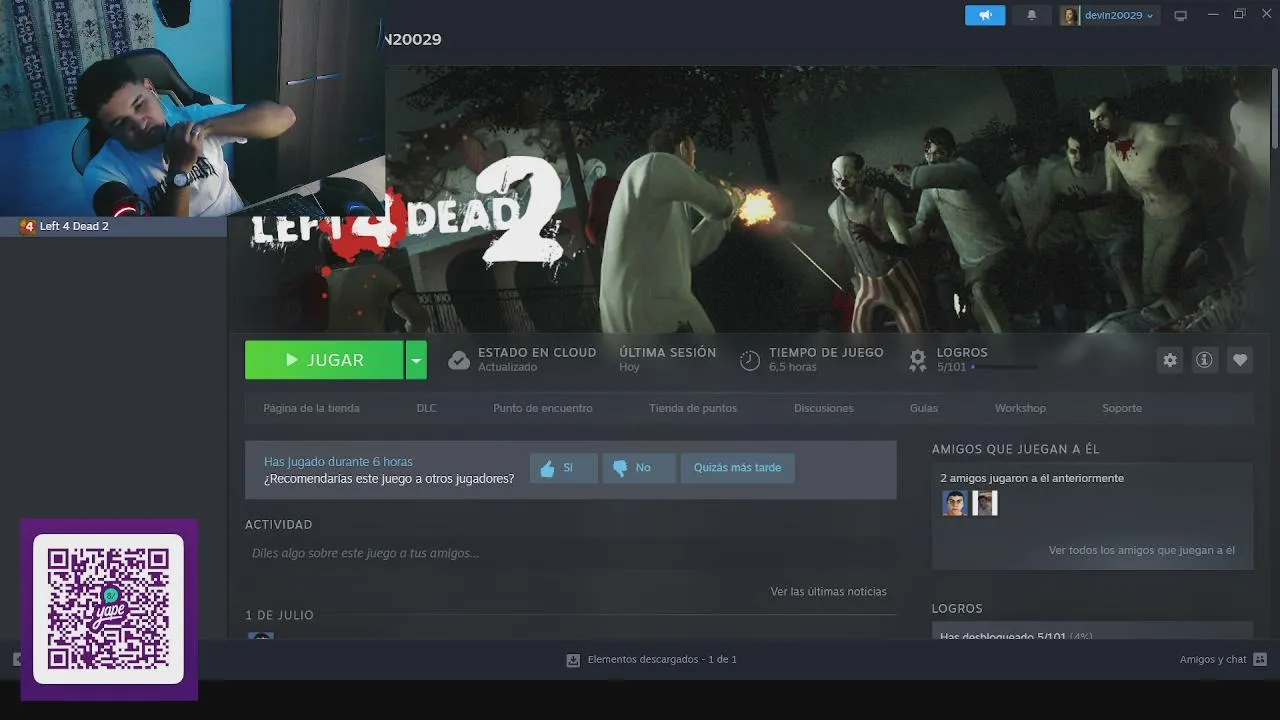1280x720 pixels.
Task: Click the activity text input field
Action: click(x=570, y=553)
